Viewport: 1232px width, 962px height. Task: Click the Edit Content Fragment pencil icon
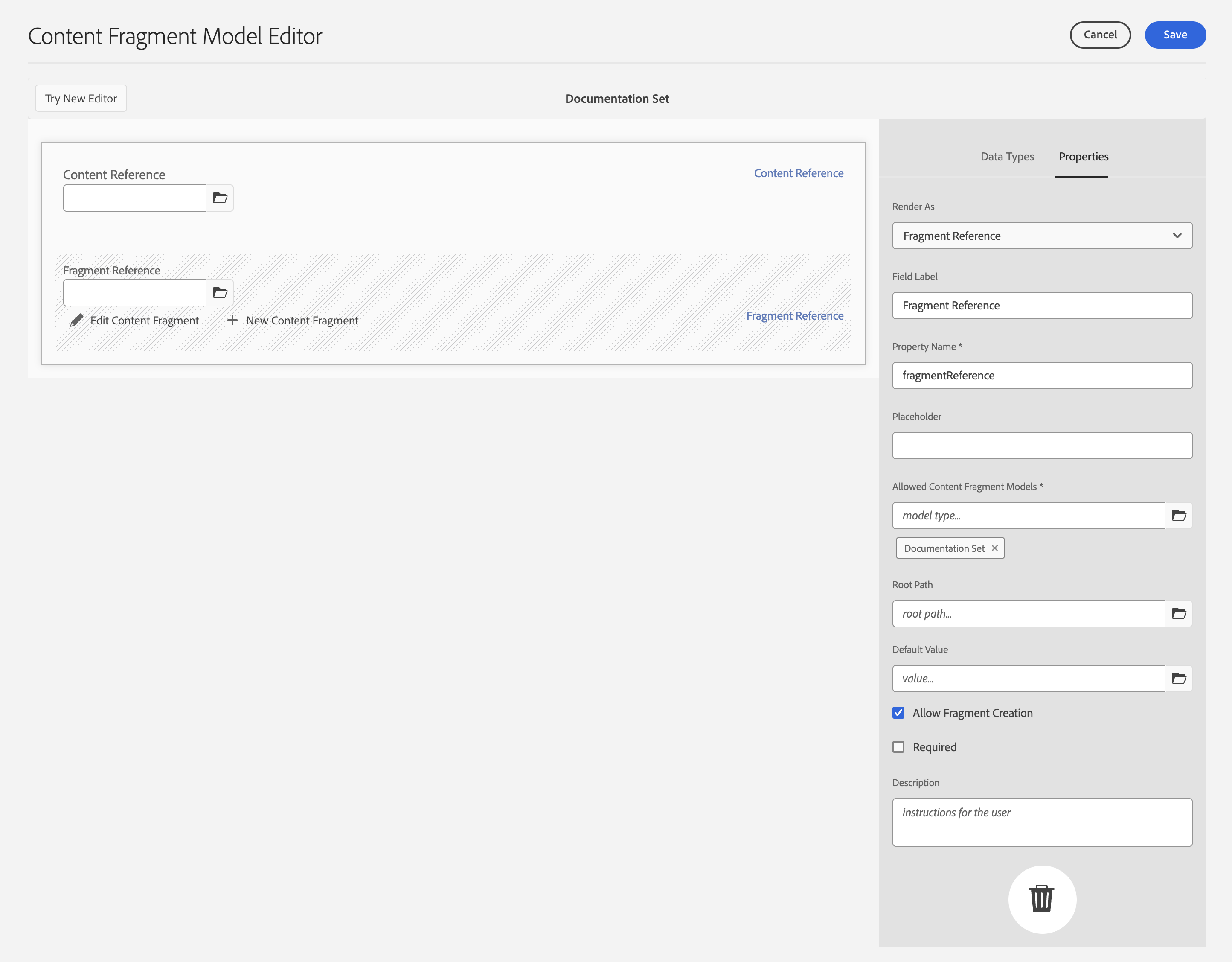[x=77, y=321]
